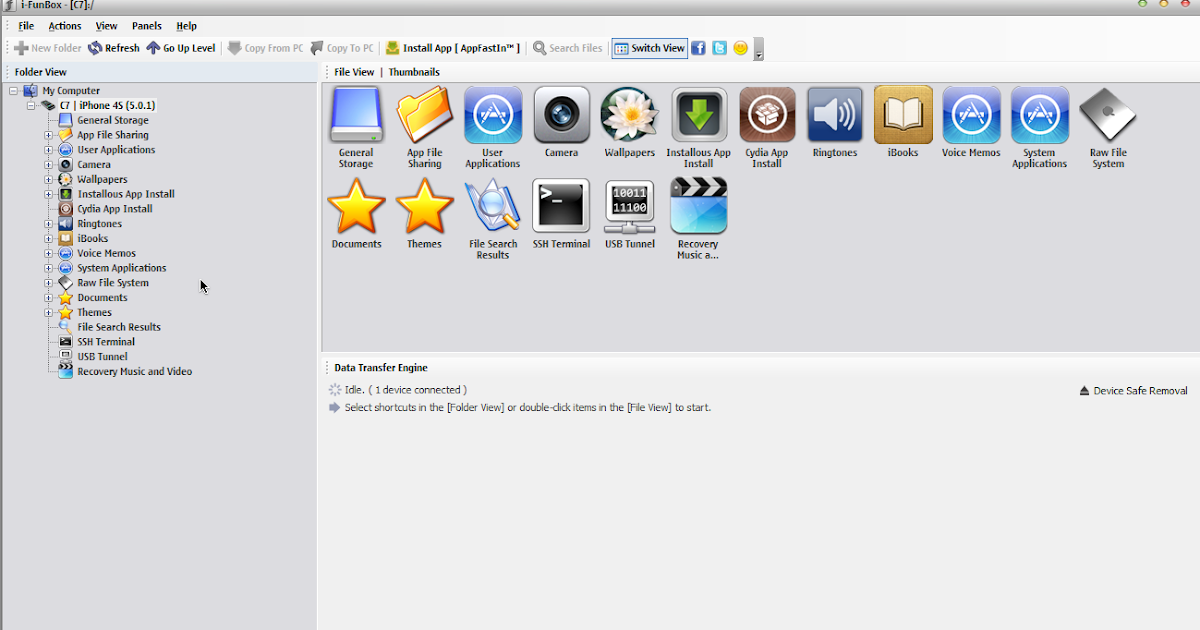The image size is (1200, 630).
Task: Switch to the Thumbnails tab
Action: [414, 72]
